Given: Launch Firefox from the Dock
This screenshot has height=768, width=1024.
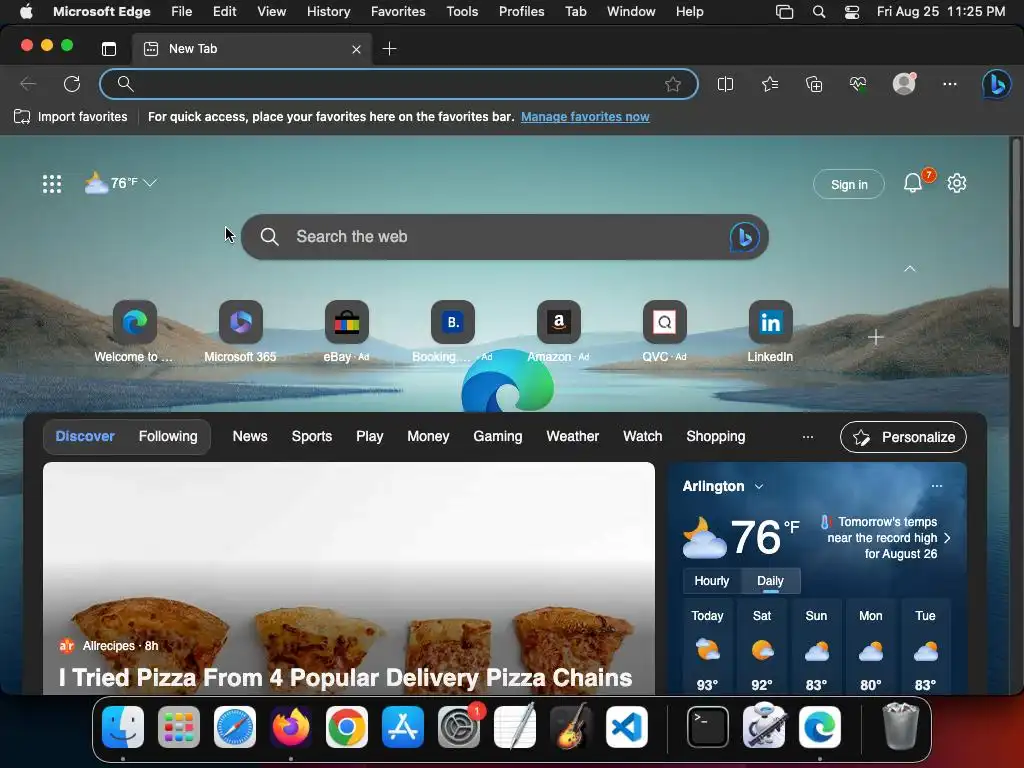Looking at the screenshot, I should [x=291, y=727].
